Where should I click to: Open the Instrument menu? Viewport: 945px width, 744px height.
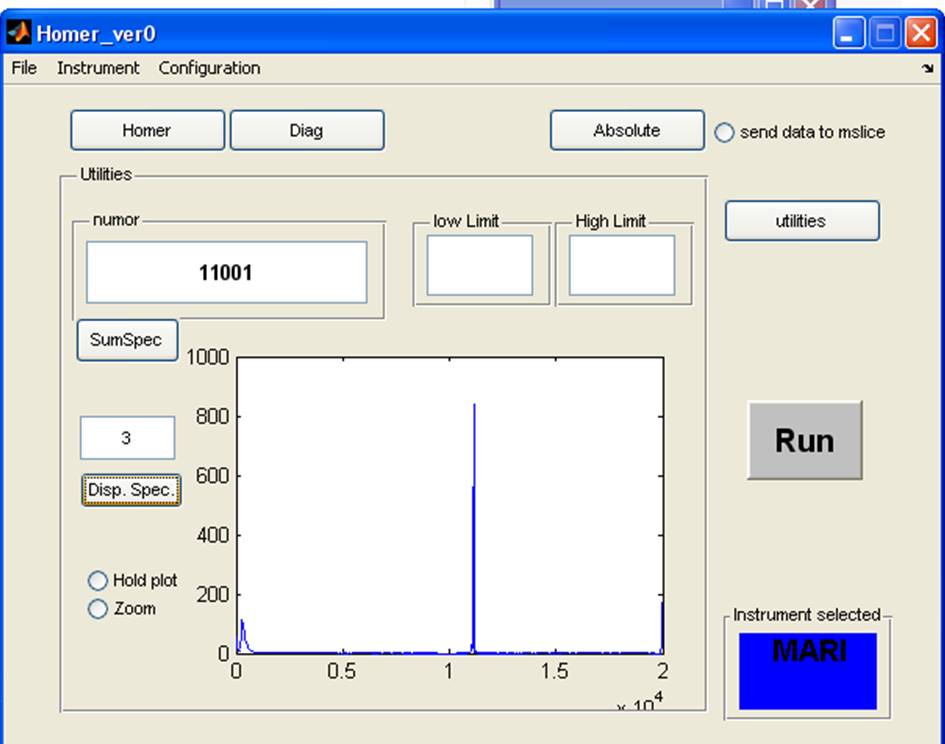[98, 68]
